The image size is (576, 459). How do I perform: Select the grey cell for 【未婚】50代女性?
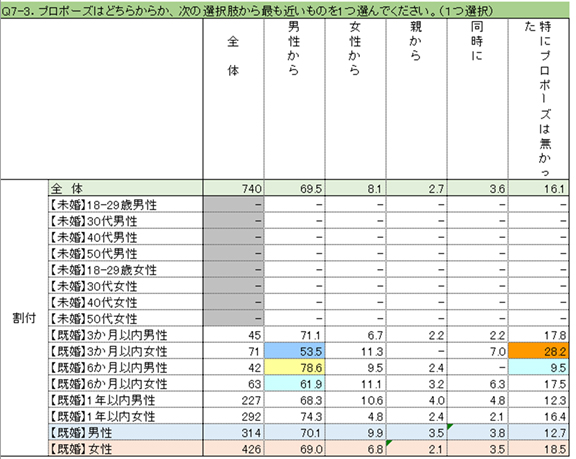[x=233, y=318]
